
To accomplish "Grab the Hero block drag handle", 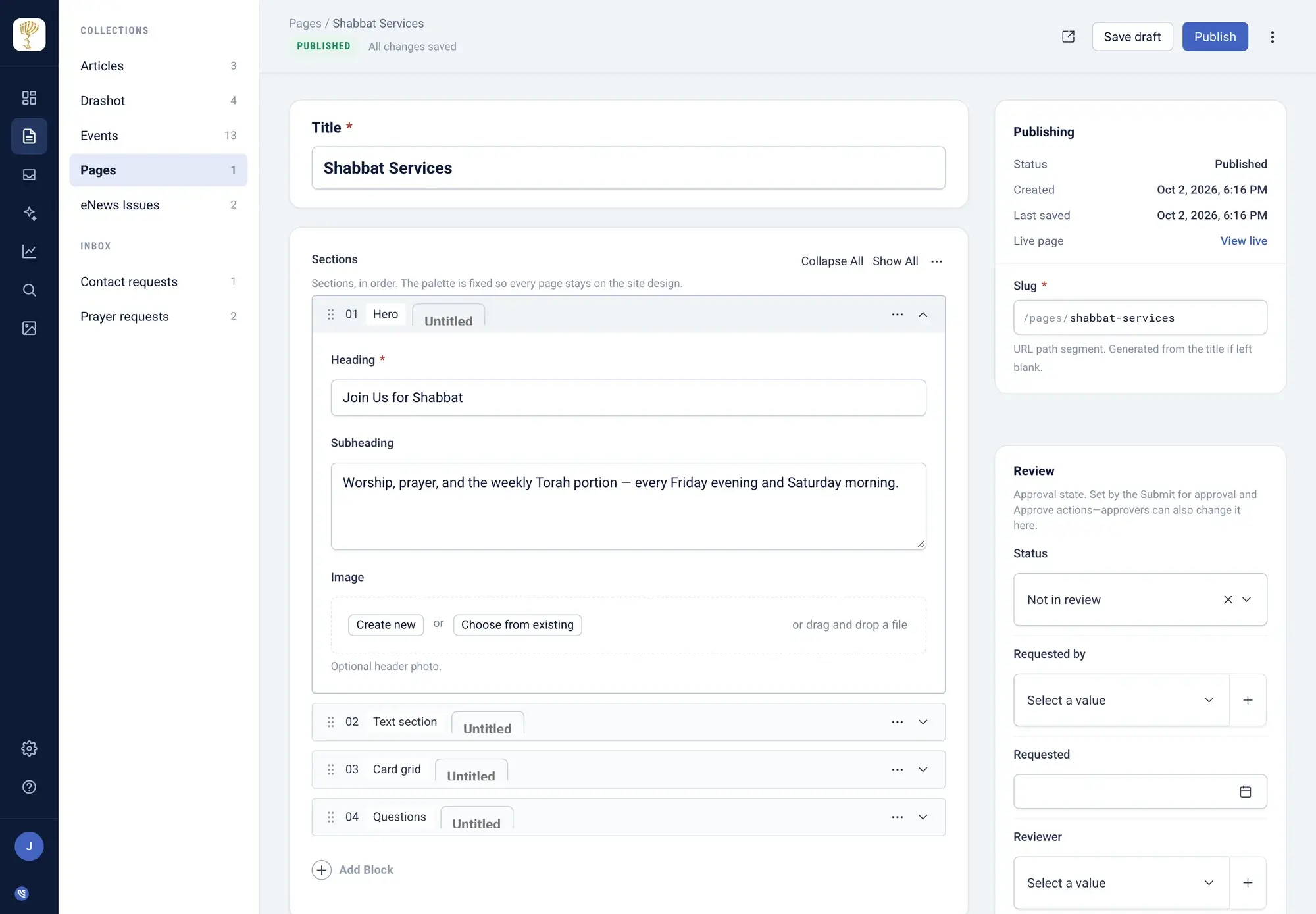I will click(x=330, y=315).
